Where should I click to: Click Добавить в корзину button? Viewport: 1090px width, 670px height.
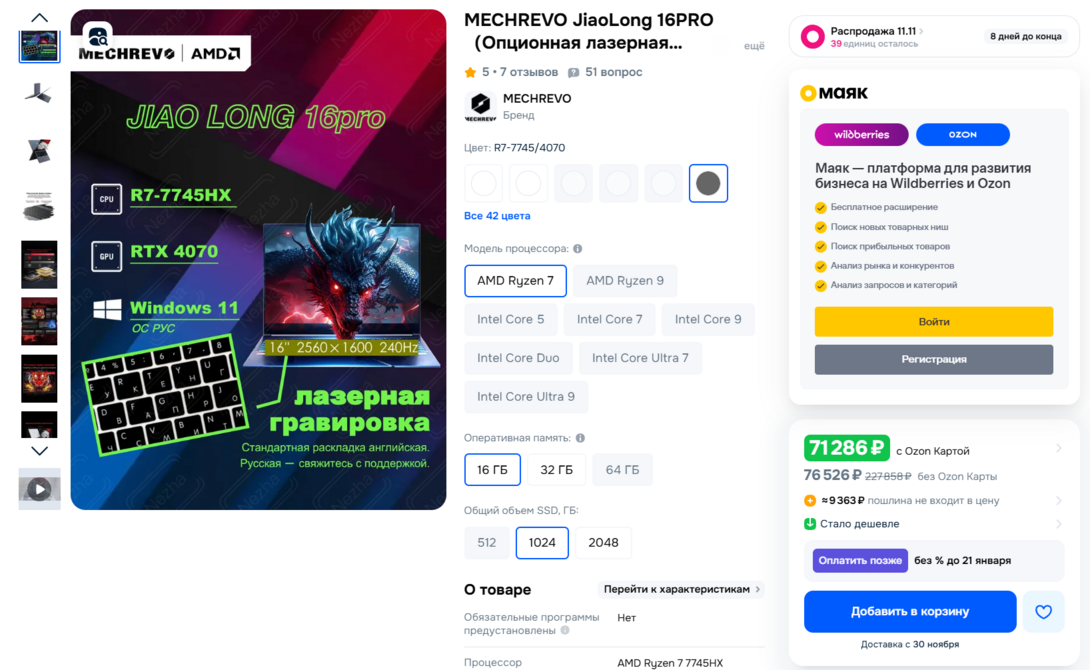tap(910, 612)
